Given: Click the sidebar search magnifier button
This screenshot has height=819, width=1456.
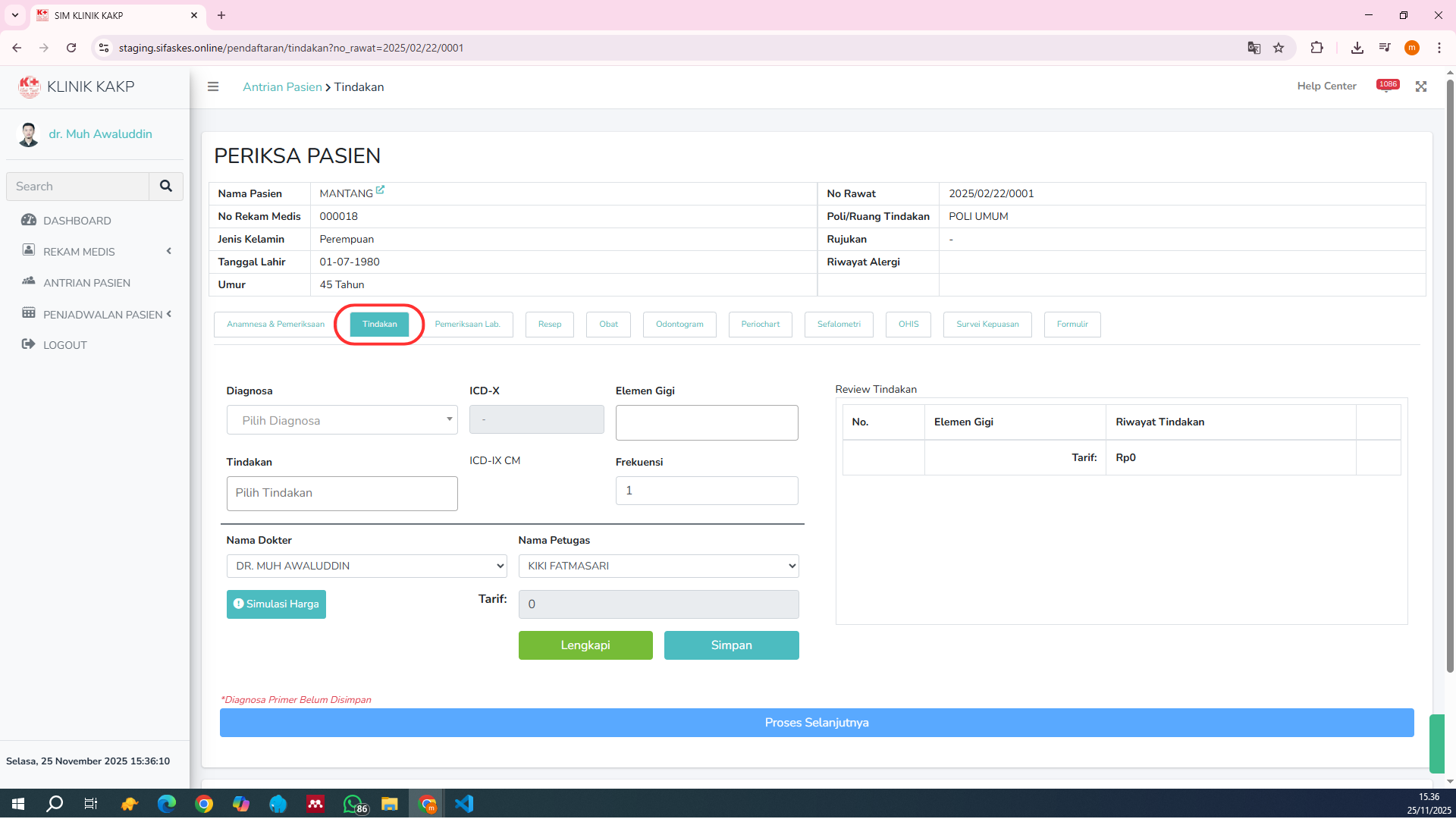Looking at the screenshot, I should [165, 186].
